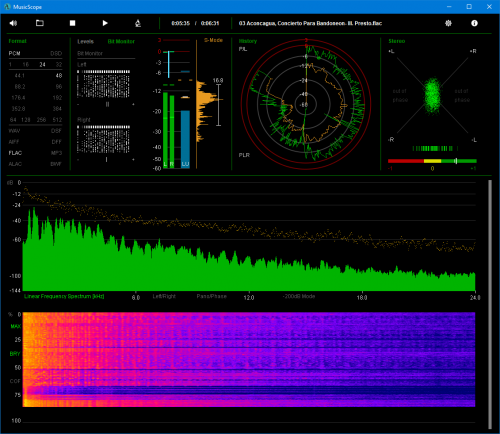Switch to the Levels tab
The width and height of the screenshot is (500, 434).
click(x=85, y=41)
